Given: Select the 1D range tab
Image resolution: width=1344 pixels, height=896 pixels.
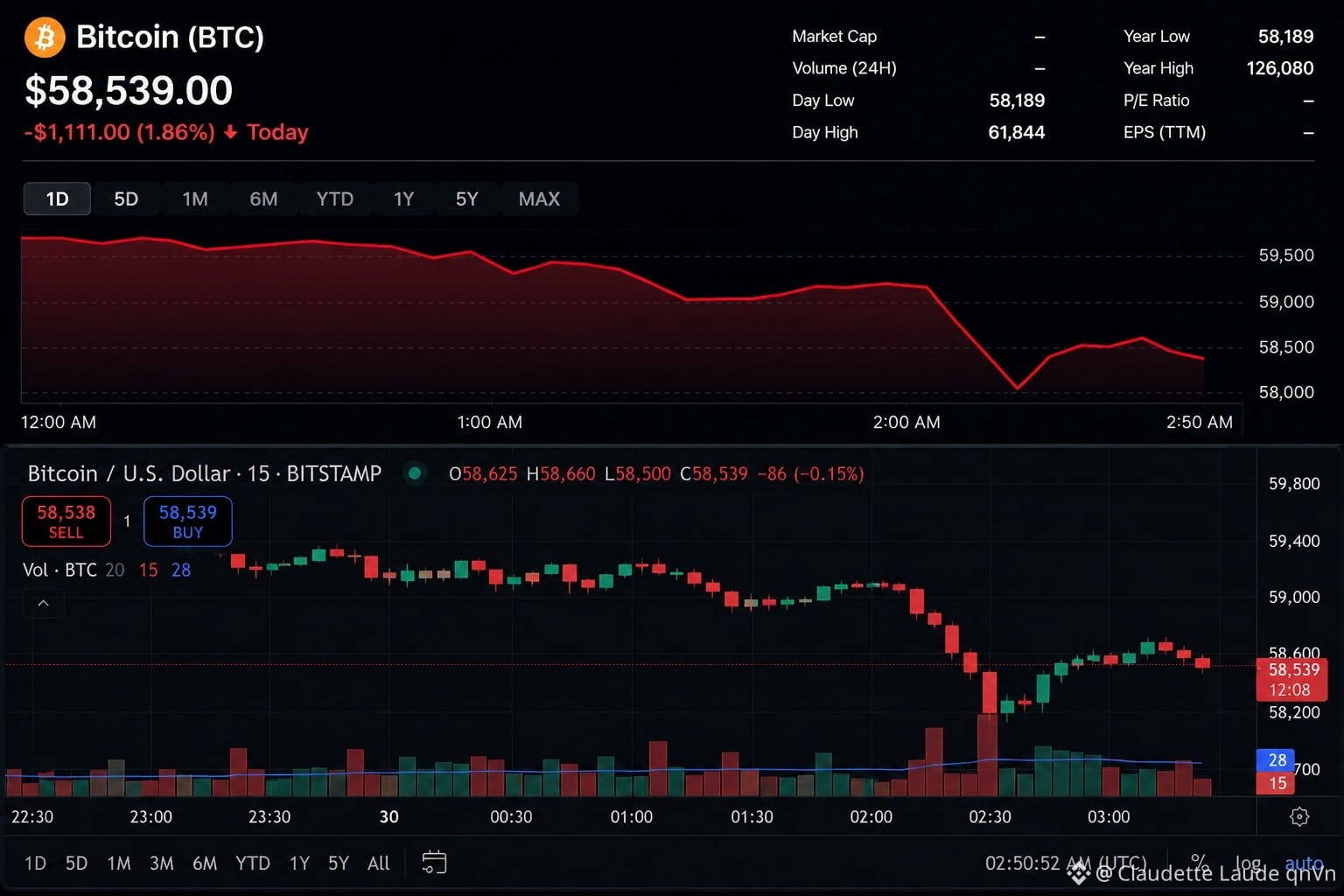Looking at the screenshot, I should tap(57, 199).
